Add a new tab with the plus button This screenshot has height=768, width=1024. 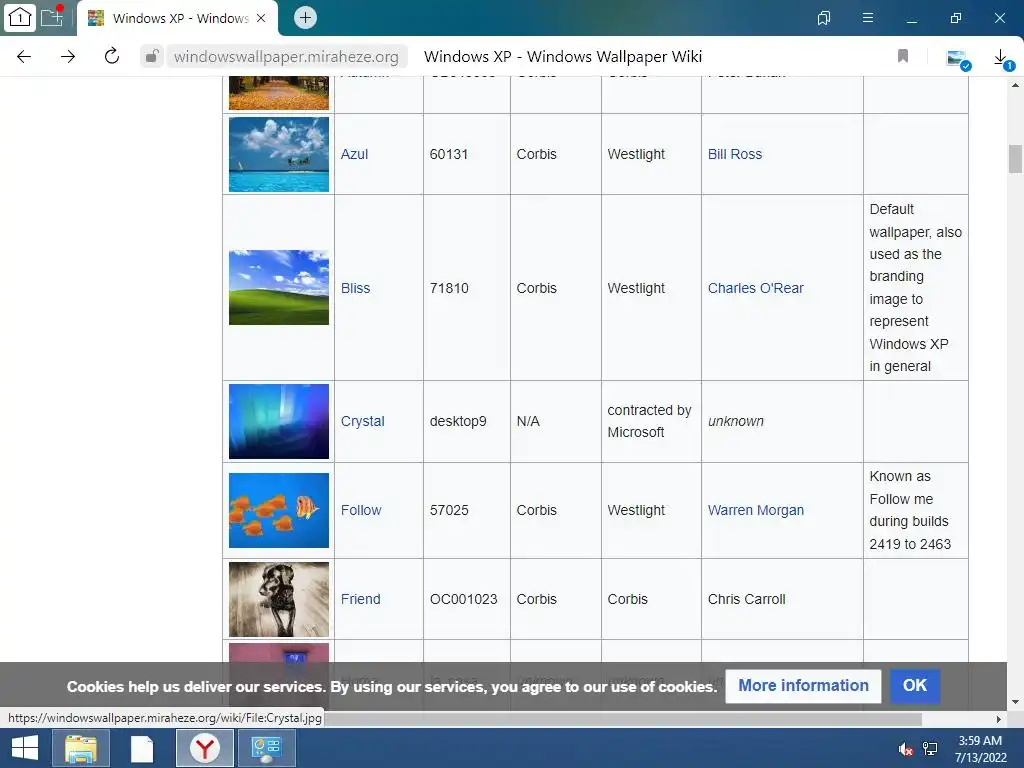pyautogui.click(x=305, y=18)
